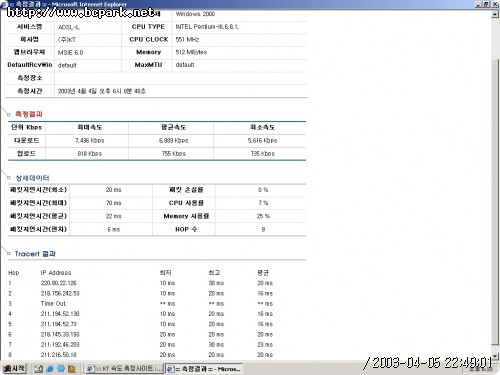Click the Memory 사용률 label
The image size is (500, 375).
coord(186,216)
